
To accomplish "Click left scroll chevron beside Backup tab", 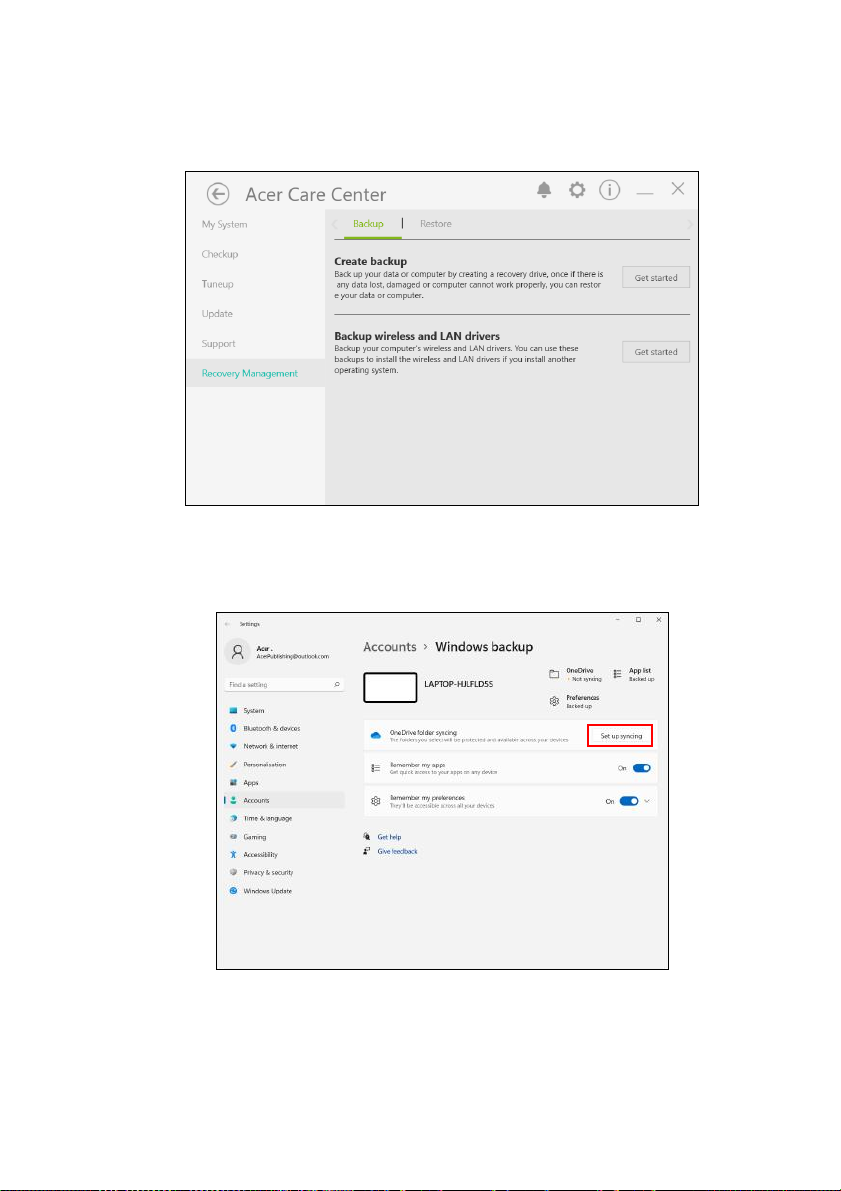I will tap(335, 224).
